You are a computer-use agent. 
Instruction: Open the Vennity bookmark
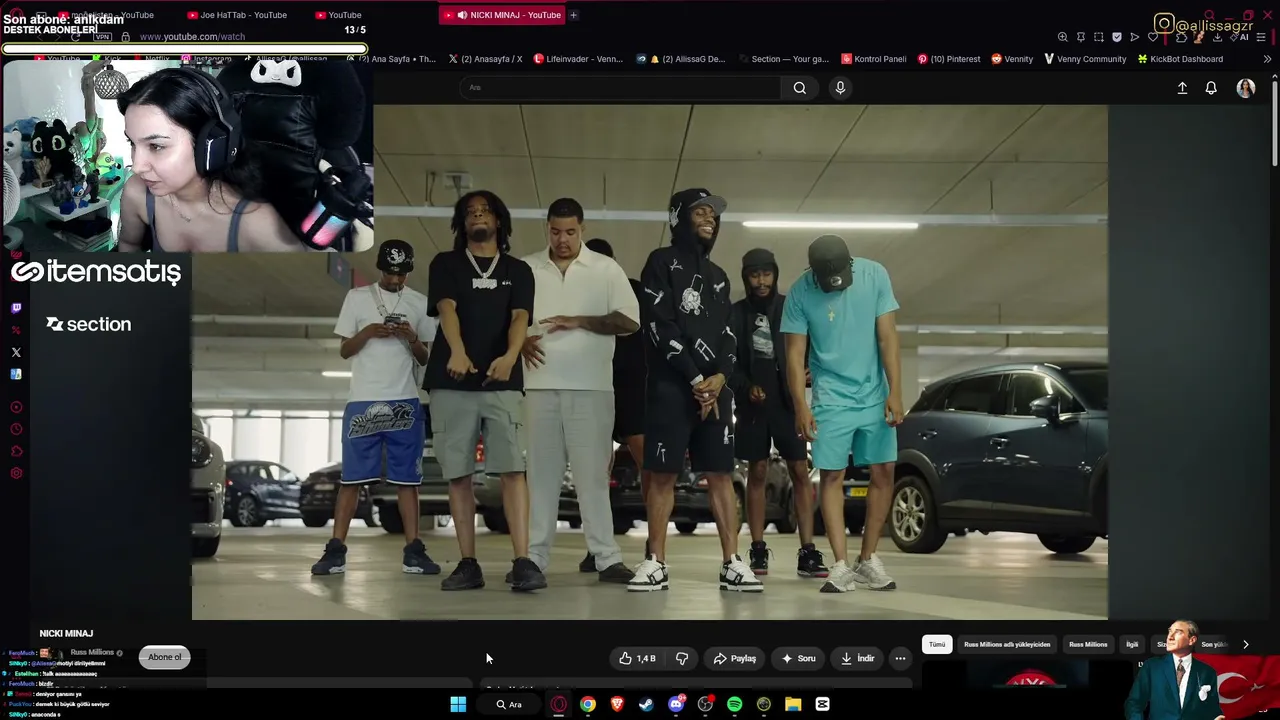[x=1012, y=59]
